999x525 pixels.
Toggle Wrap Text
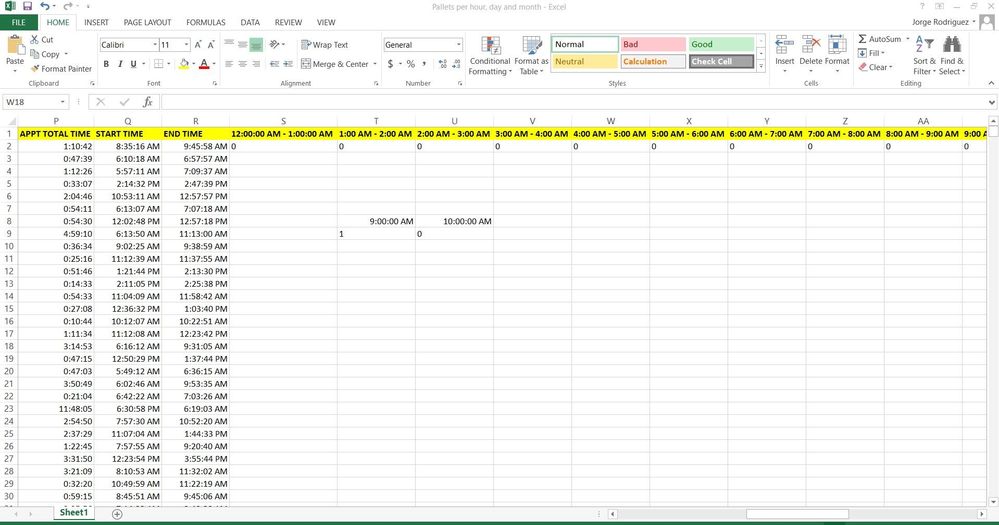(324, 45)
